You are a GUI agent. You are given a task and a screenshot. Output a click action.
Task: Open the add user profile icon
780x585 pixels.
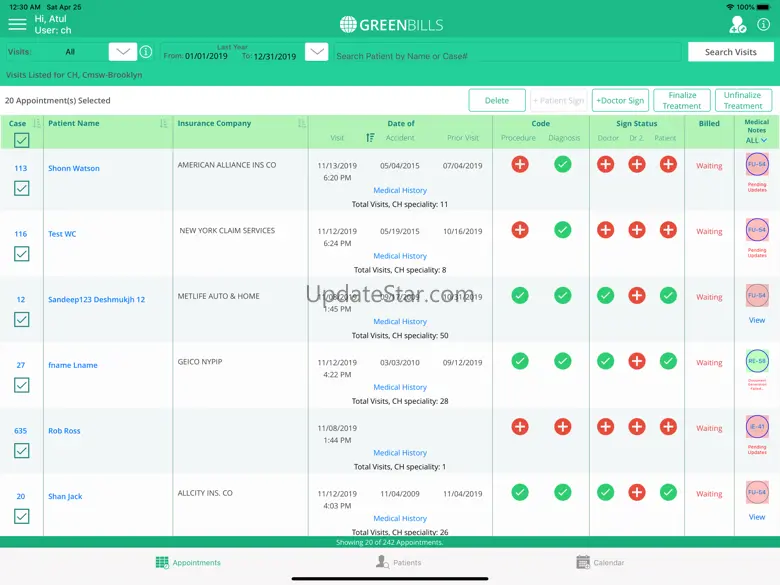tap(737, 24)
